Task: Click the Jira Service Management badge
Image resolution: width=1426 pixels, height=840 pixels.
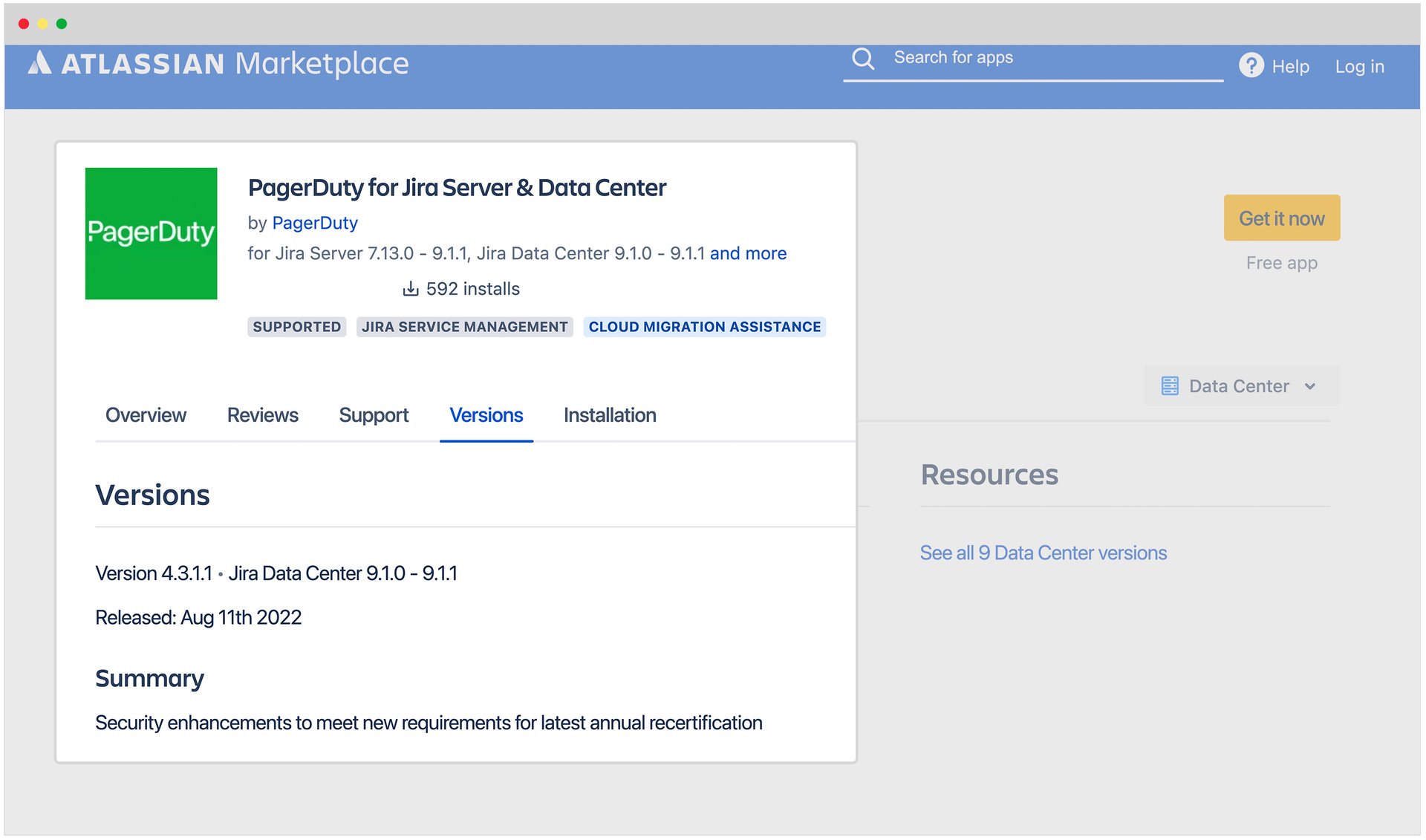Action: (x=464, y=327)
